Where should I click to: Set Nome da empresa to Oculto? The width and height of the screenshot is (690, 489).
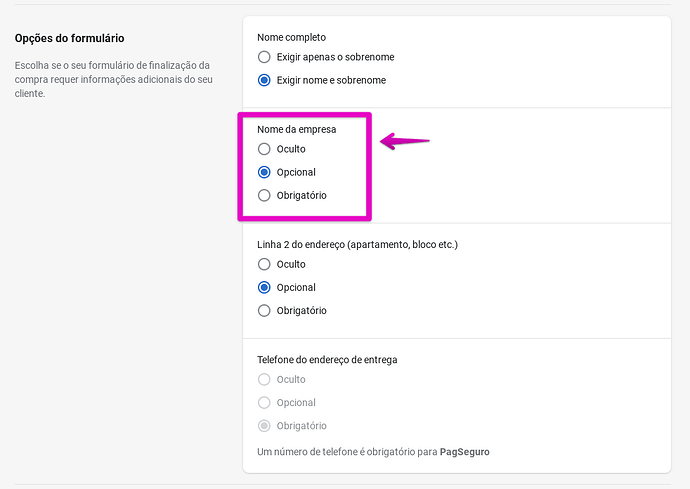click(x=264, y=149)
